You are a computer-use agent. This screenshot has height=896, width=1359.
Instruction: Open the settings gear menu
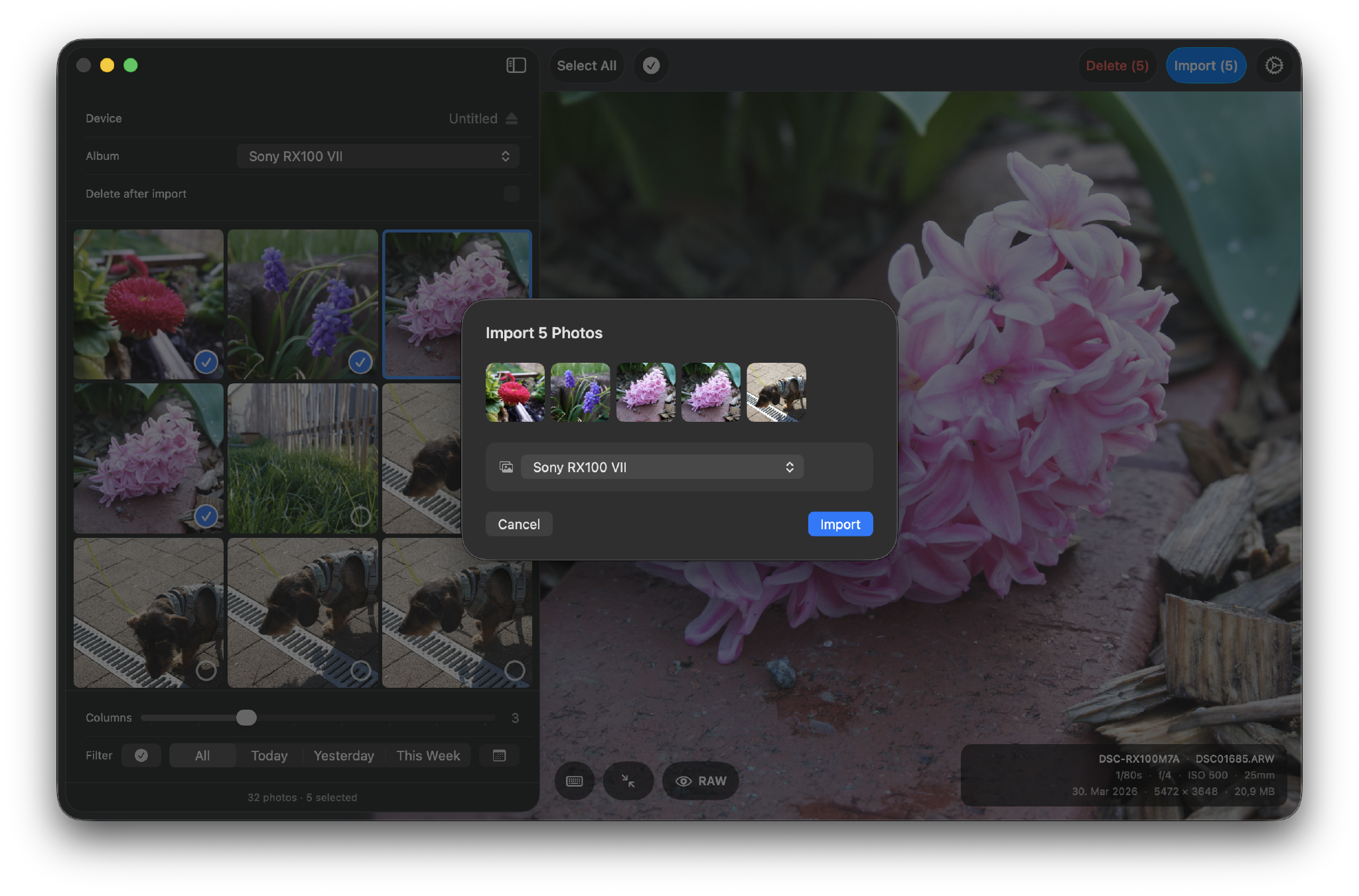1274,65
